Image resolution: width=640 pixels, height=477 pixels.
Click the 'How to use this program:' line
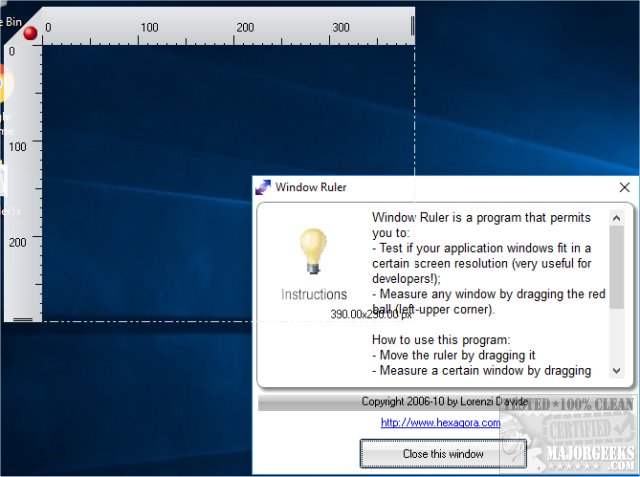pyautogui.click(x=441, y=339)
